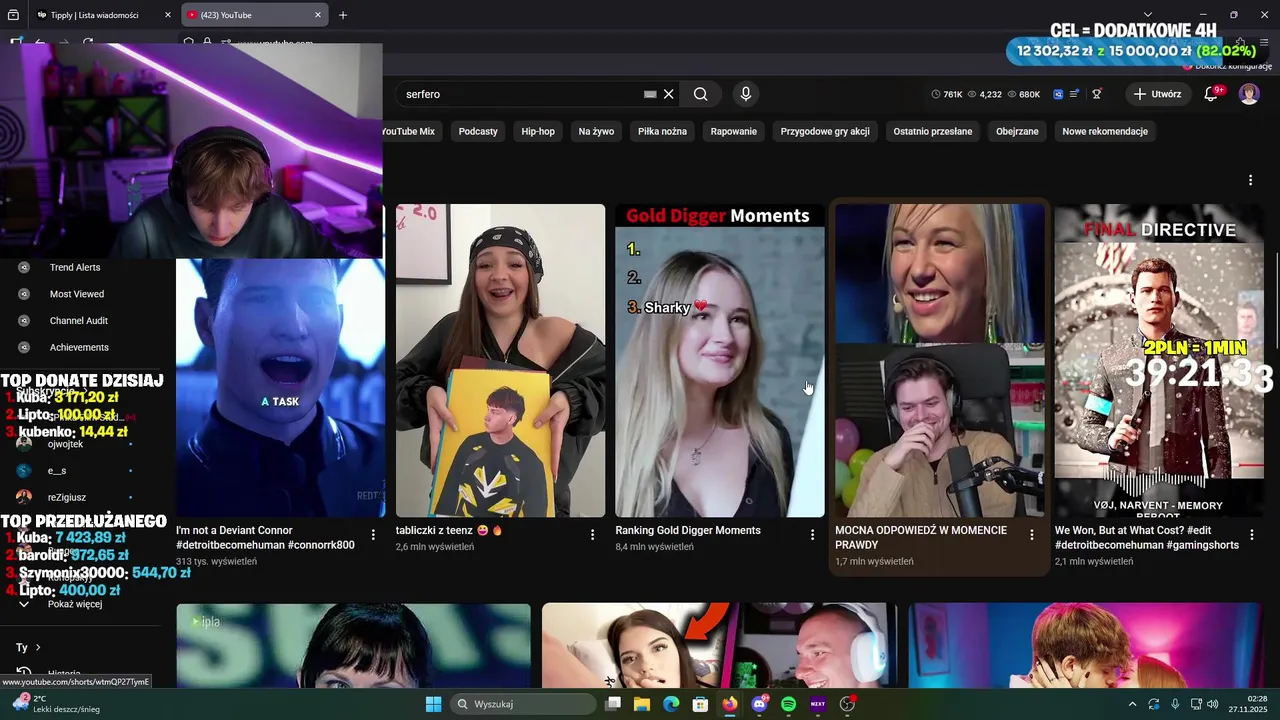
Task: Open the system tray volume control
Action: (1213, 704)
